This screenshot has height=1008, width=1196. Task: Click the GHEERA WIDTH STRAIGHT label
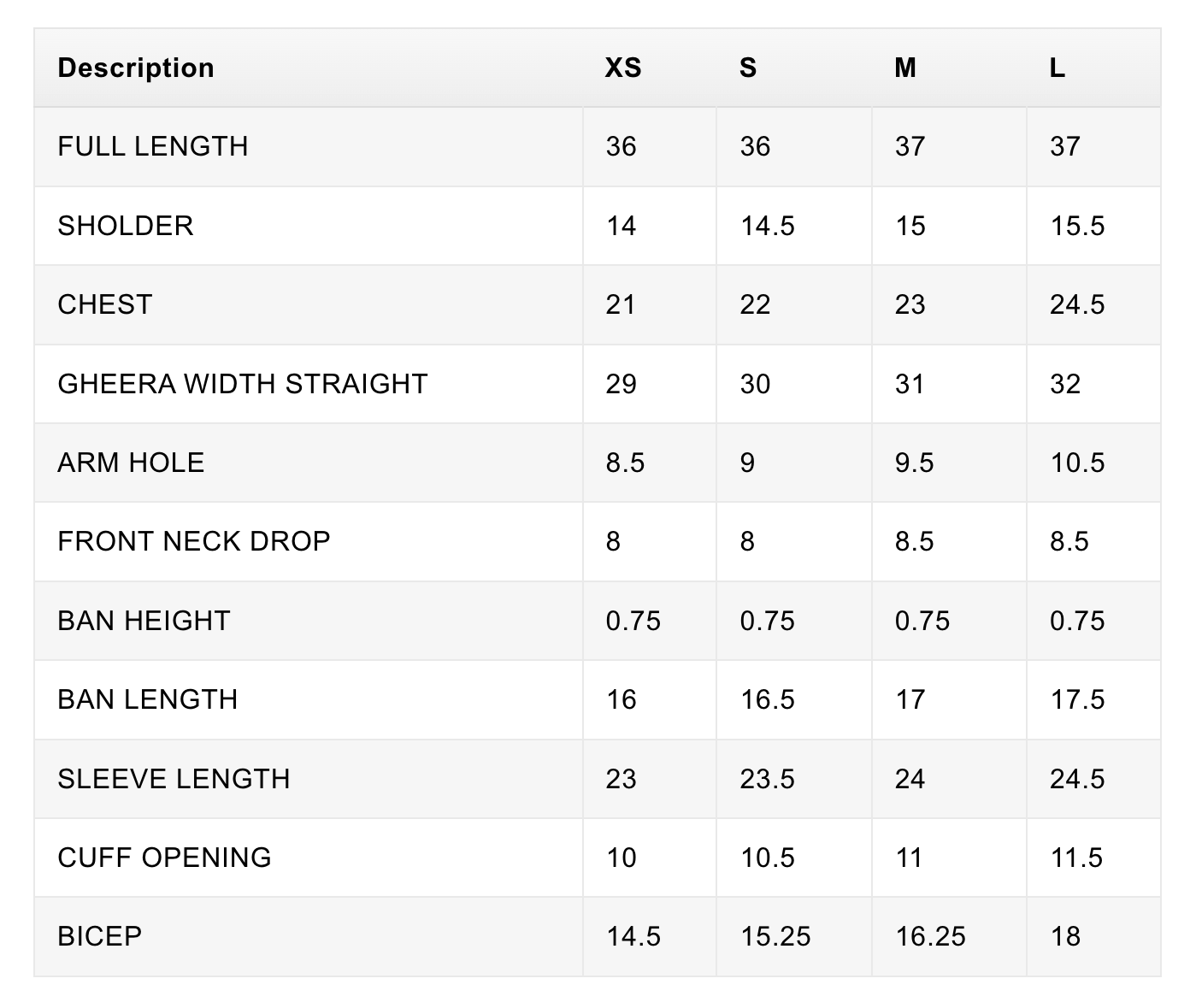point(243,384)
